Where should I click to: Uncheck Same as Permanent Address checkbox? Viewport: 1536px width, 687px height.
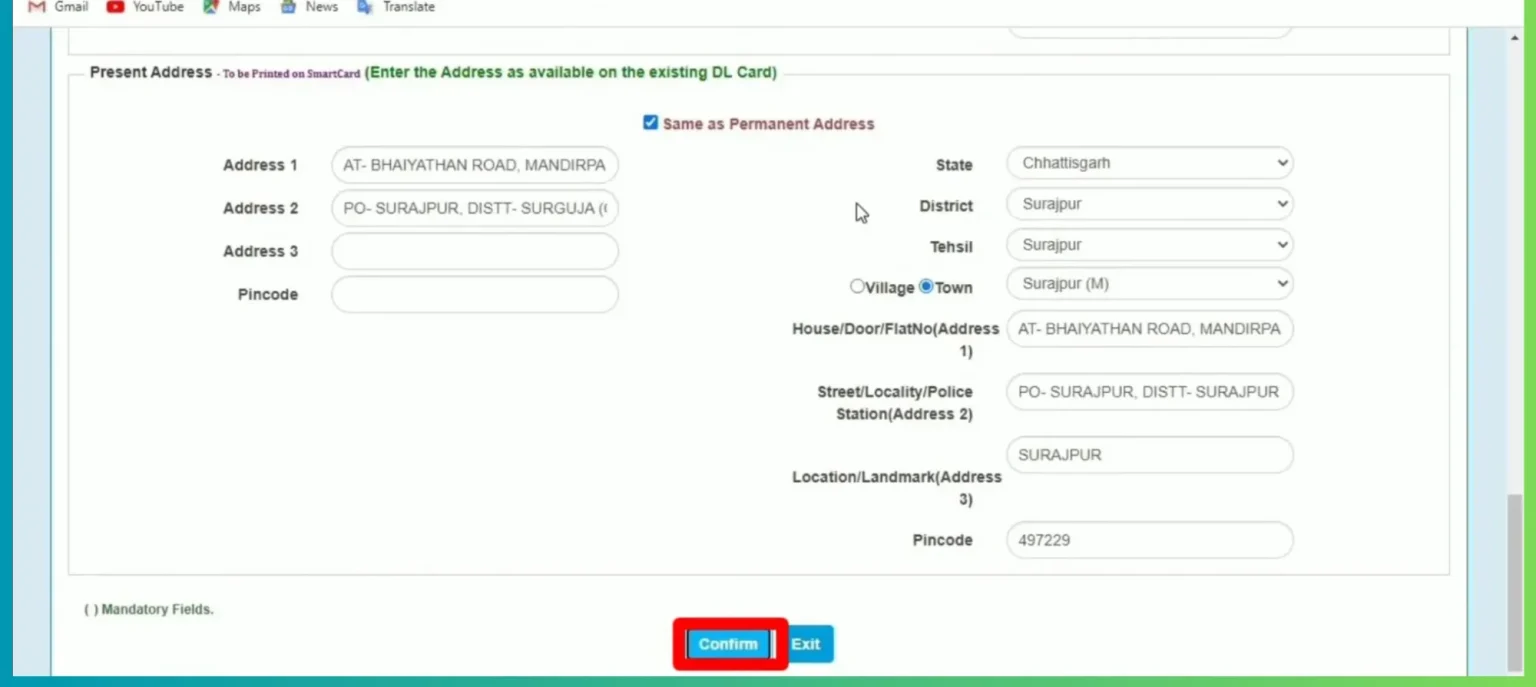[651, 123]
